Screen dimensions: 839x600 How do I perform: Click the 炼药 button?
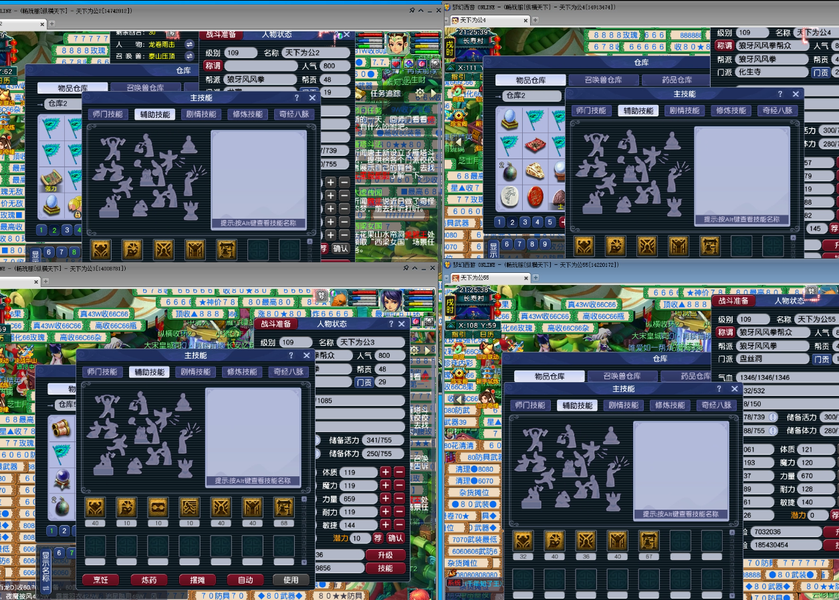click(x=149, y=580)
